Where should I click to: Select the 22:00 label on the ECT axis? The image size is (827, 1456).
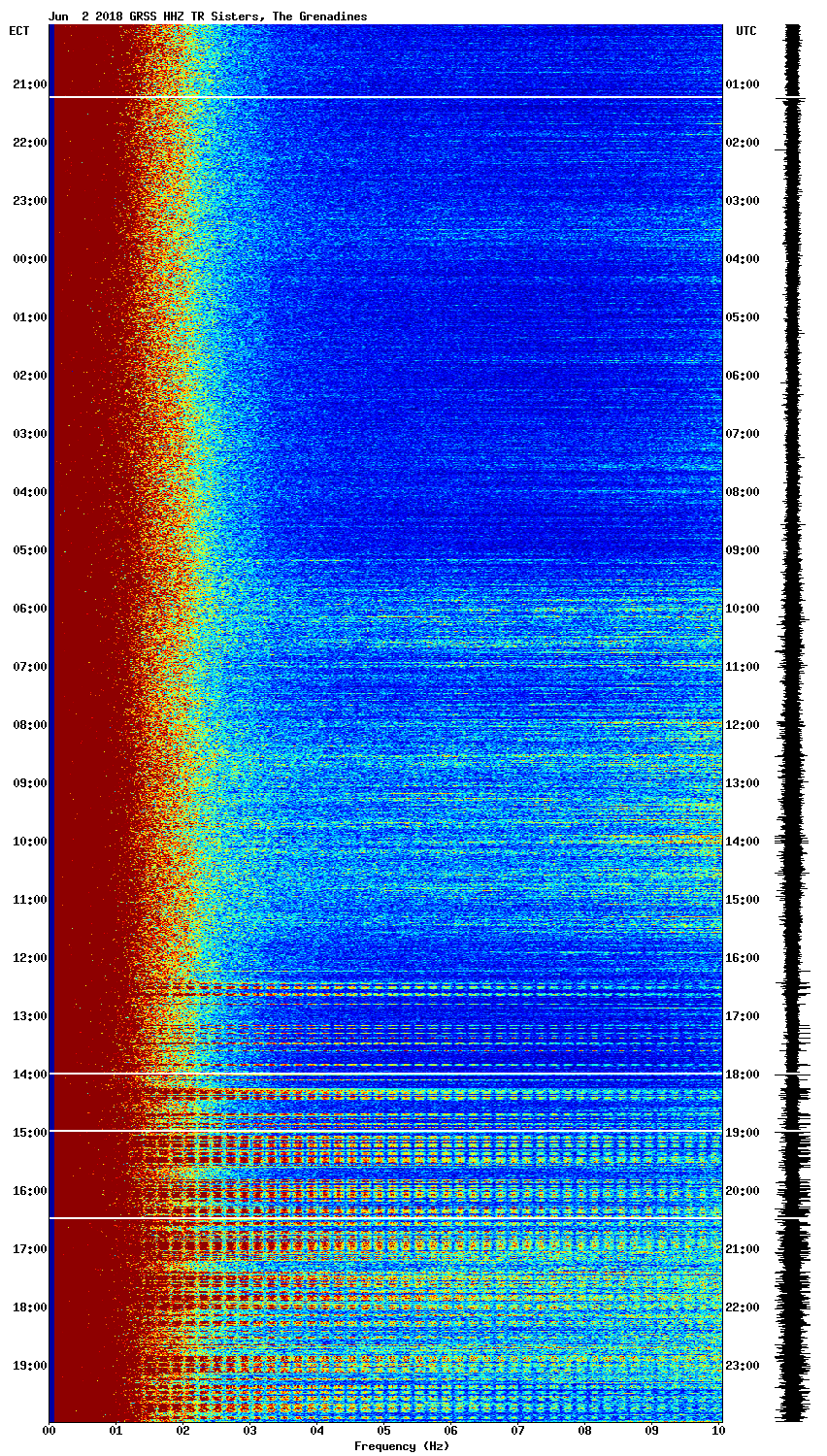30,143
